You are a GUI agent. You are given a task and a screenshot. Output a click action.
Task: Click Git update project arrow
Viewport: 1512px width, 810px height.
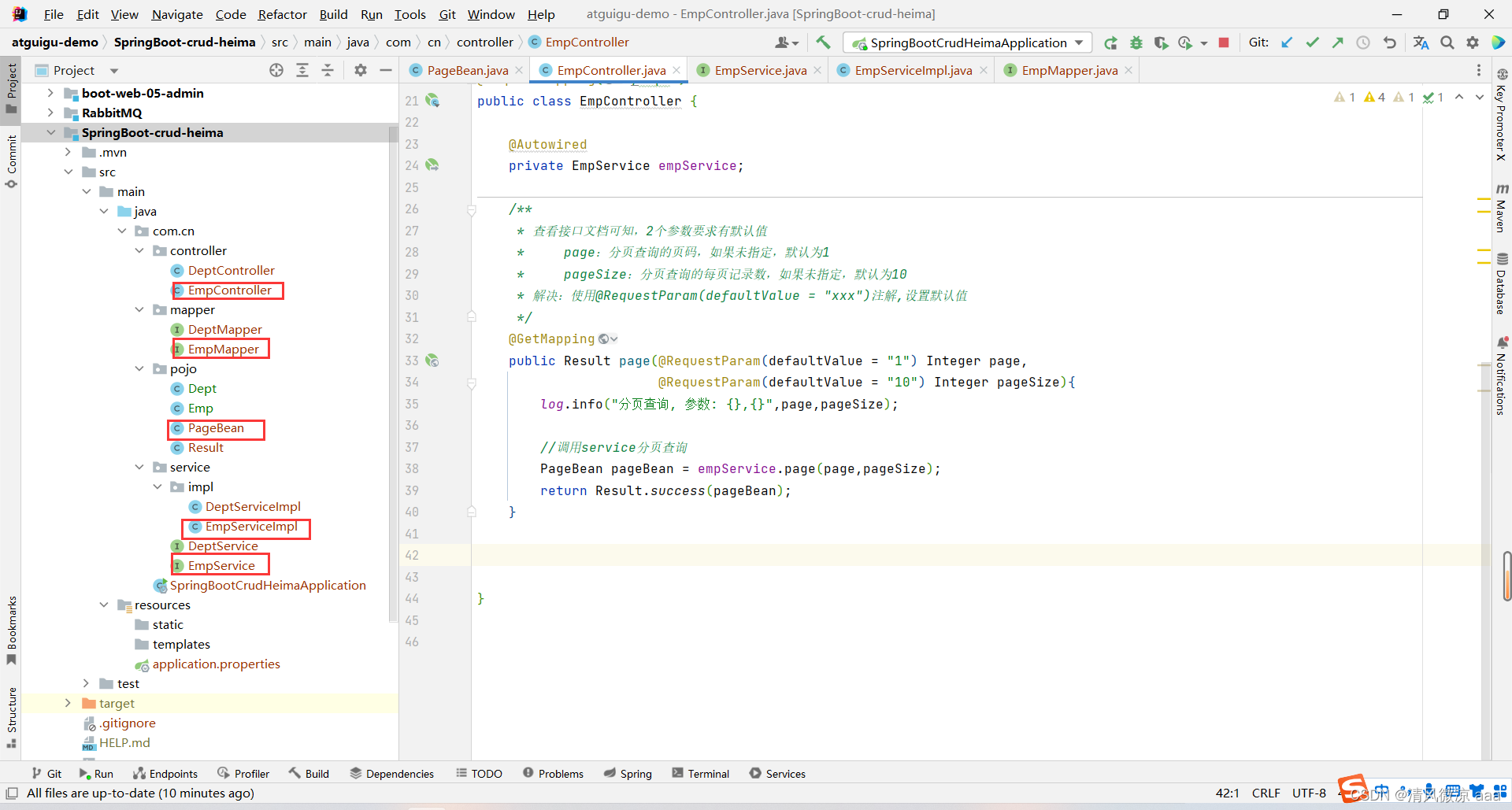click(1287, 43)
